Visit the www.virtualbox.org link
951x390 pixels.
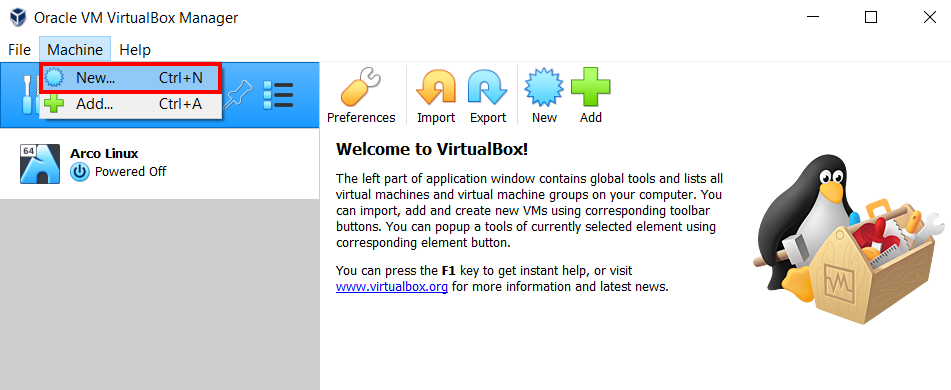(392, 286)
